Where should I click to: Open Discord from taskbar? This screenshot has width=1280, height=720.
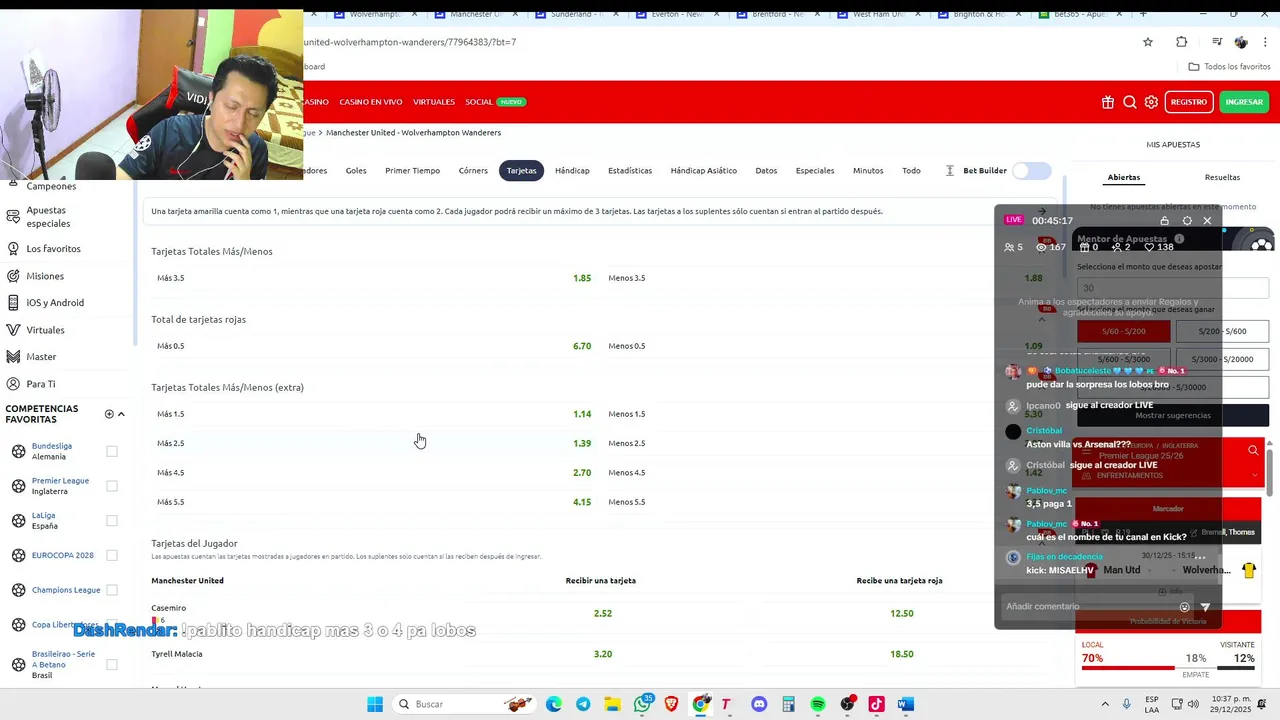click(x=759, y=704)
